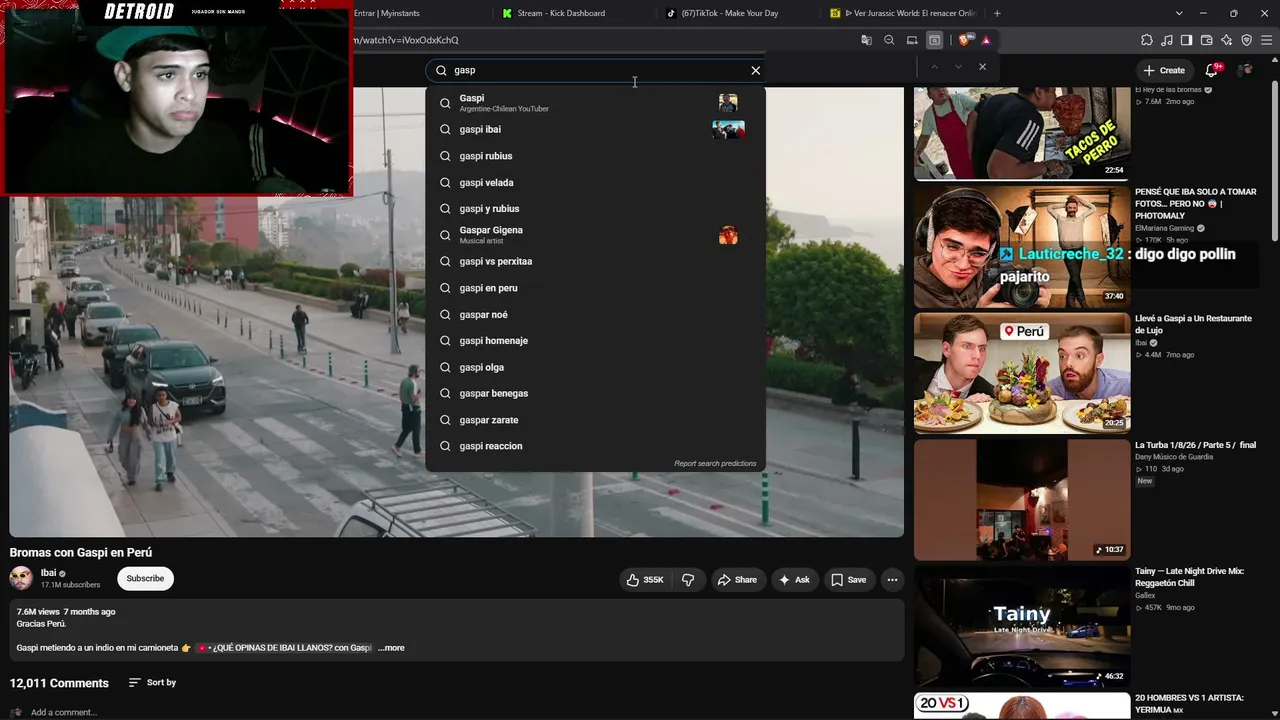
Task: Select the 'gaspi reaccion' suggestion
Action: [x=595, y=446]
